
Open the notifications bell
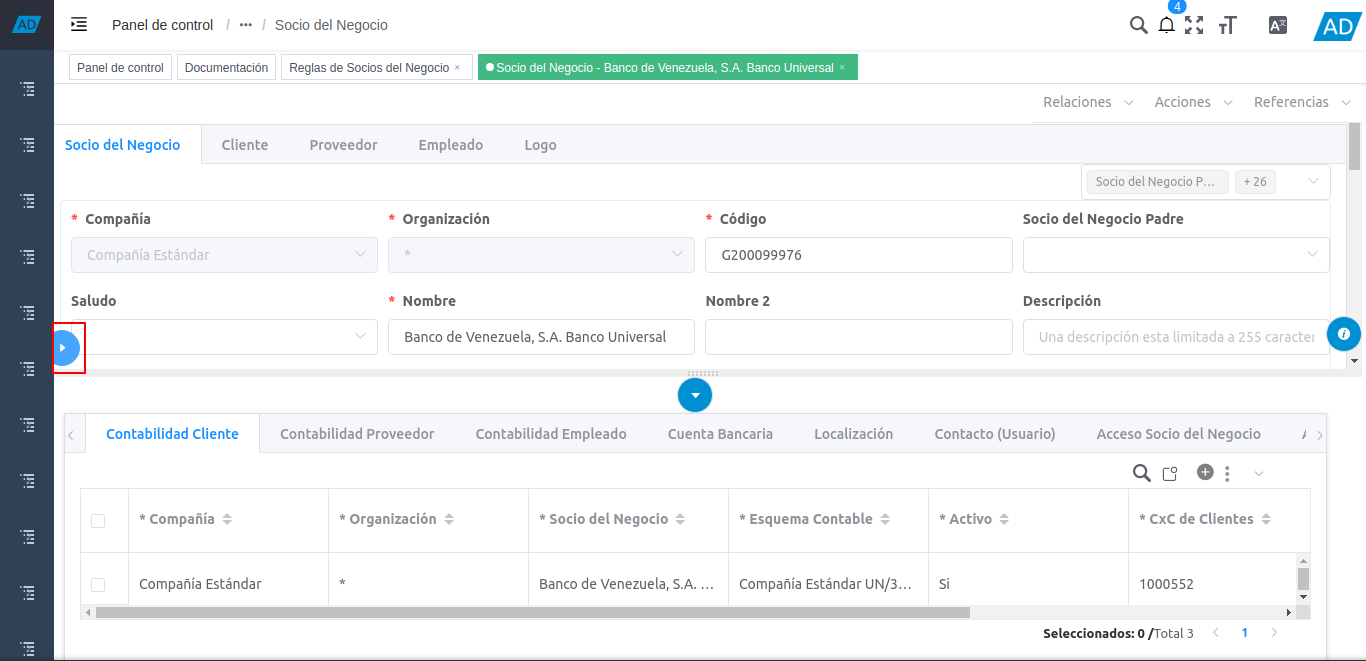[1166, 26]
